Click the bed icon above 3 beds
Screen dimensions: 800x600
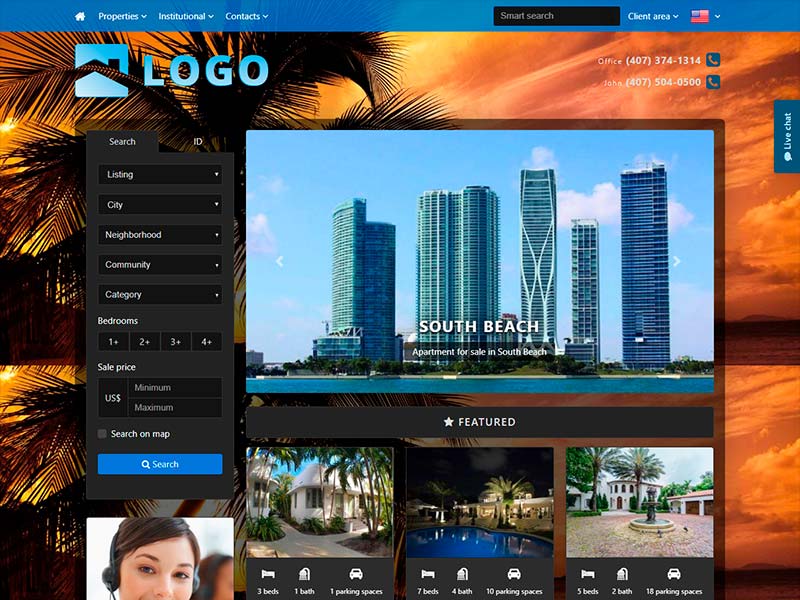(x=268, y=574)
